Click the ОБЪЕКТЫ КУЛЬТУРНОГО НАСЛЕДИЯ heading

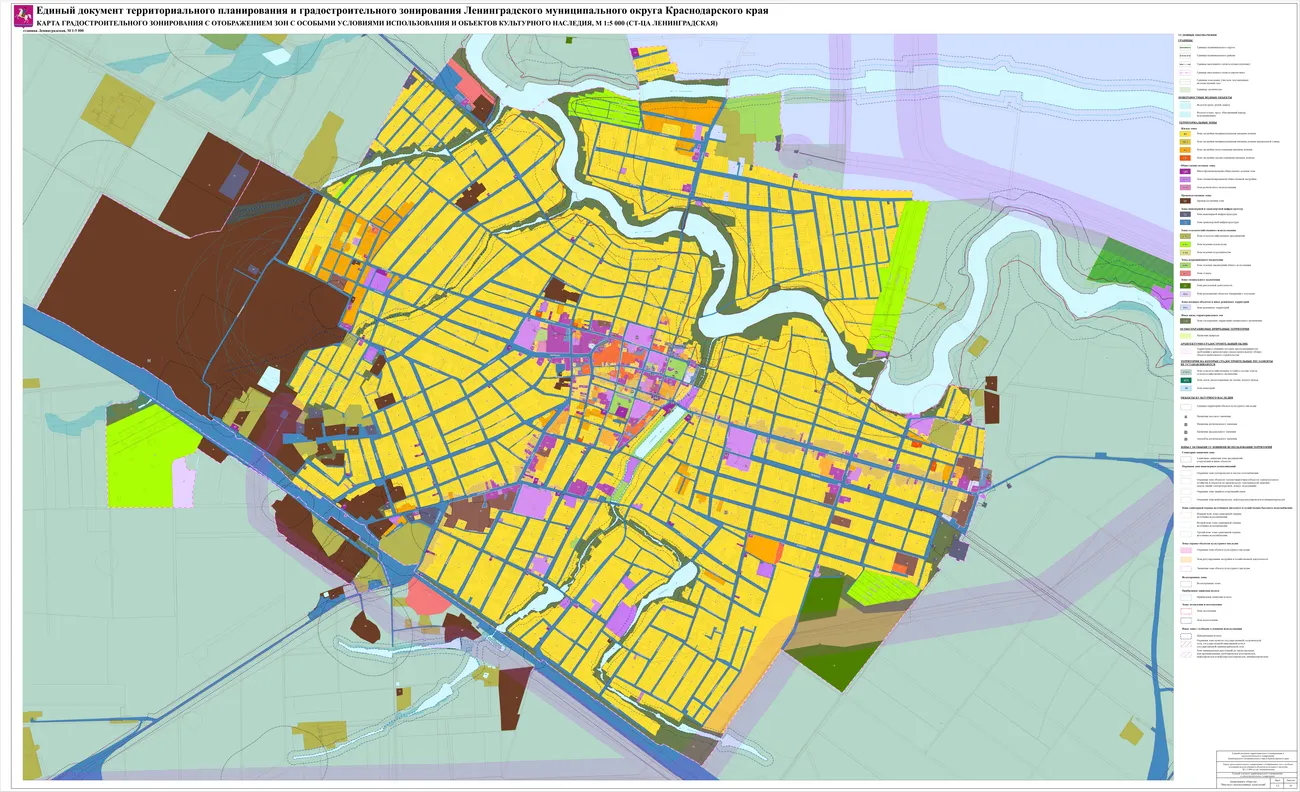1207,398
